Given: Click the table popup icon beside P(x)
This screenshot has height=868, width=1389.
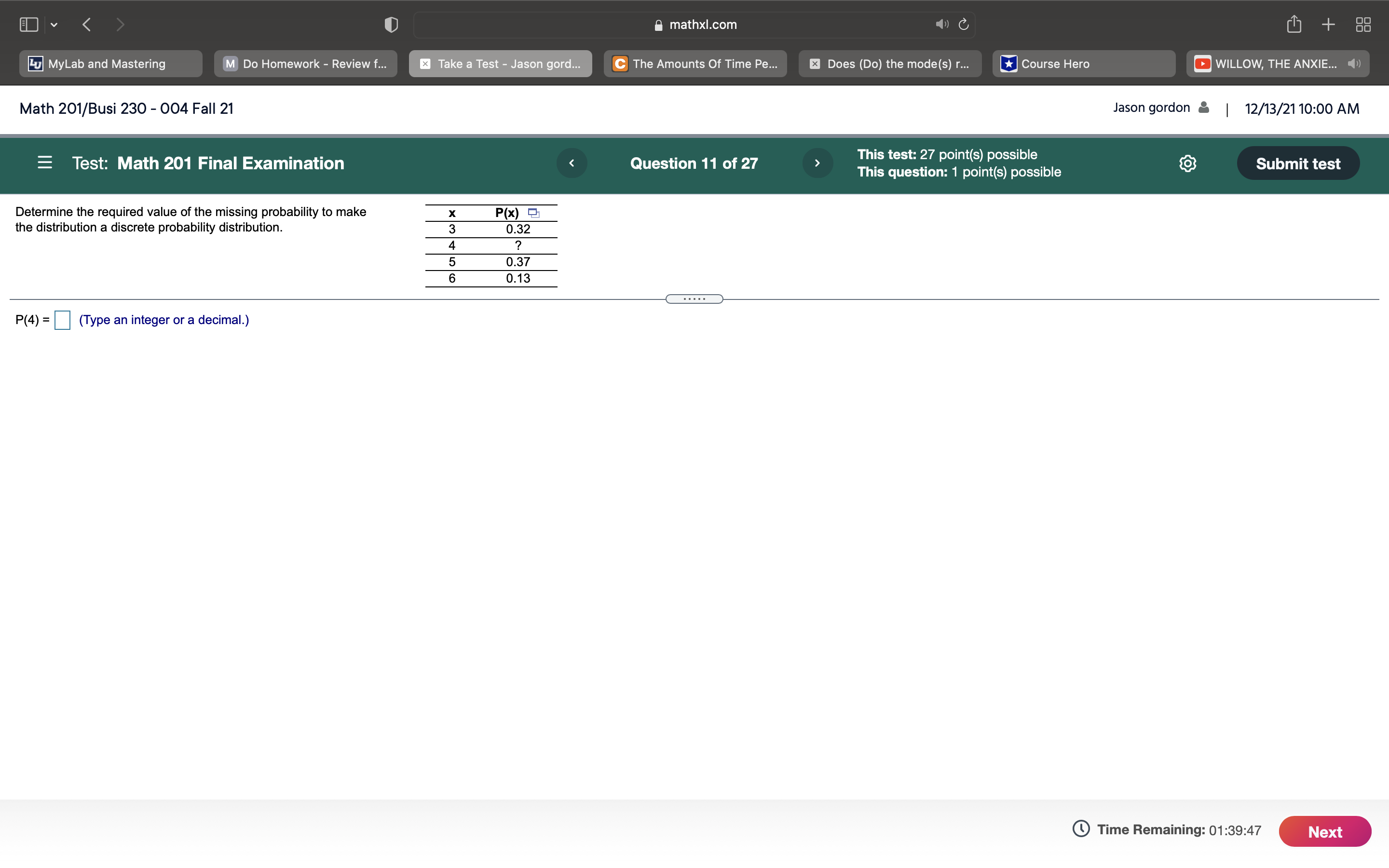Looking at the screenshot, I should point(533,213).
